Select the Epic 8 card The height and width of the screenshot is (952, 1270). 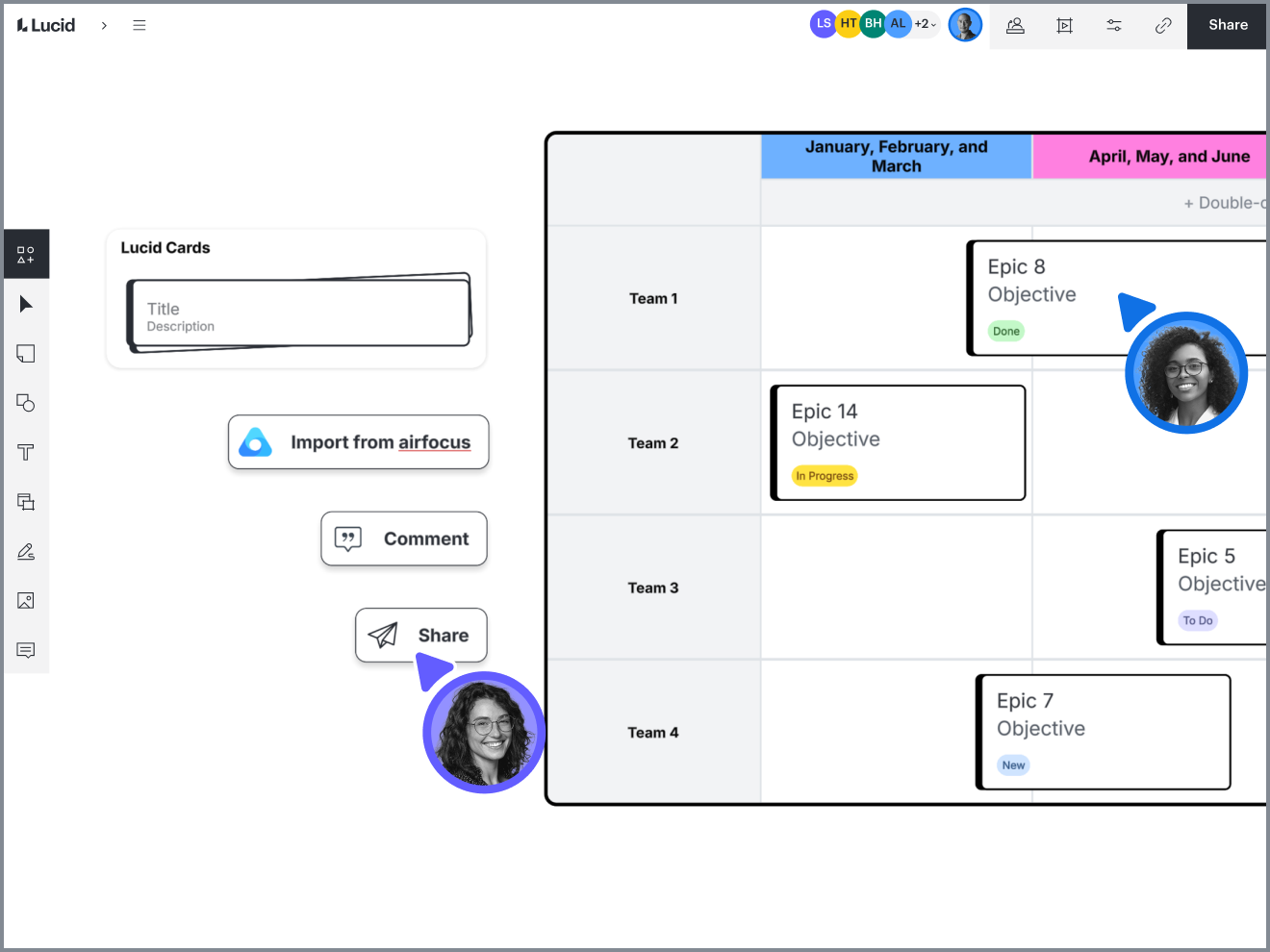[x=1116, y=298]
